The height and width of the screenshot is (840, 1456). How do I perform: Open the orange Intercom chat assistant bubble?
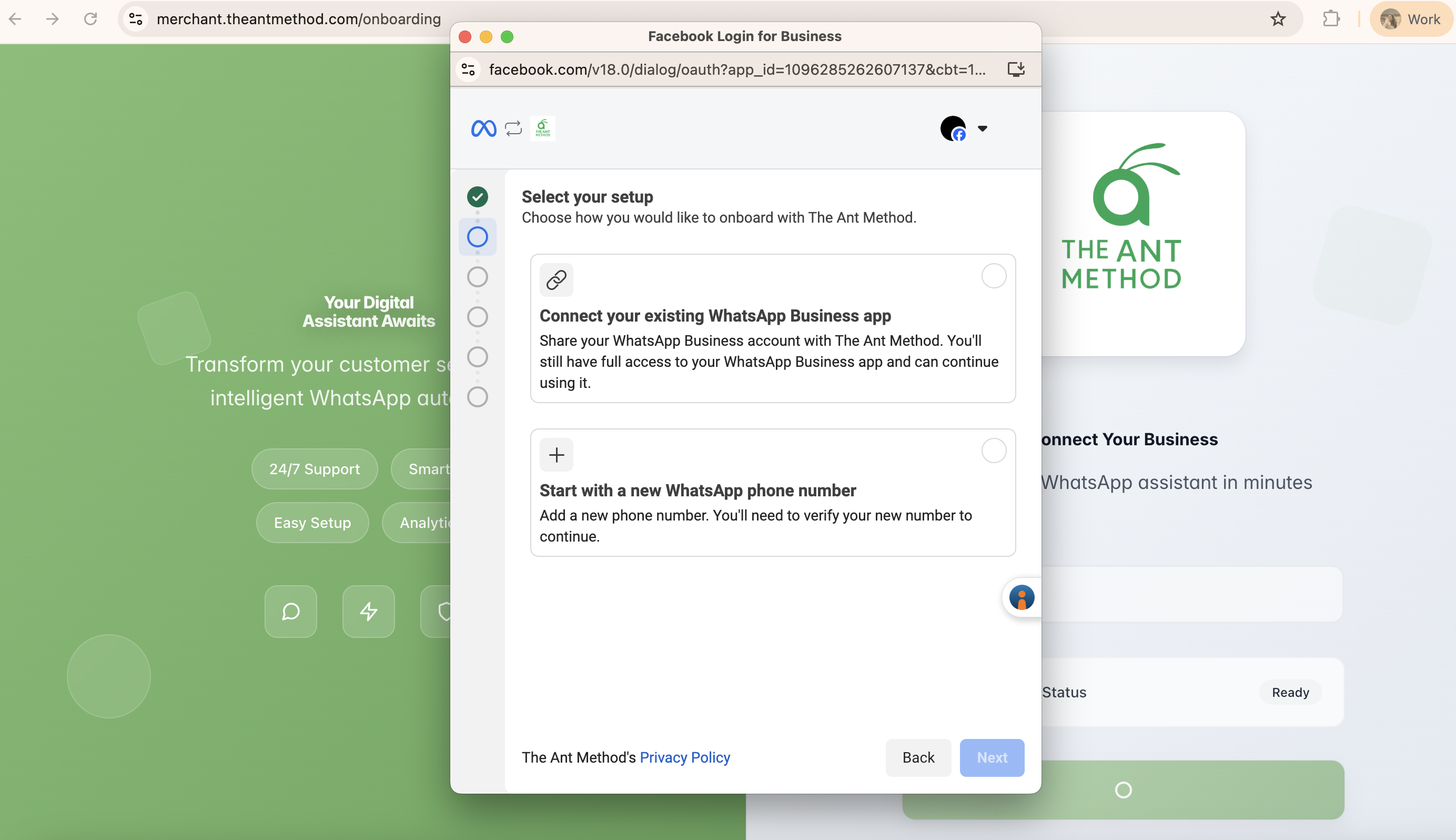tap(1021, 598)
